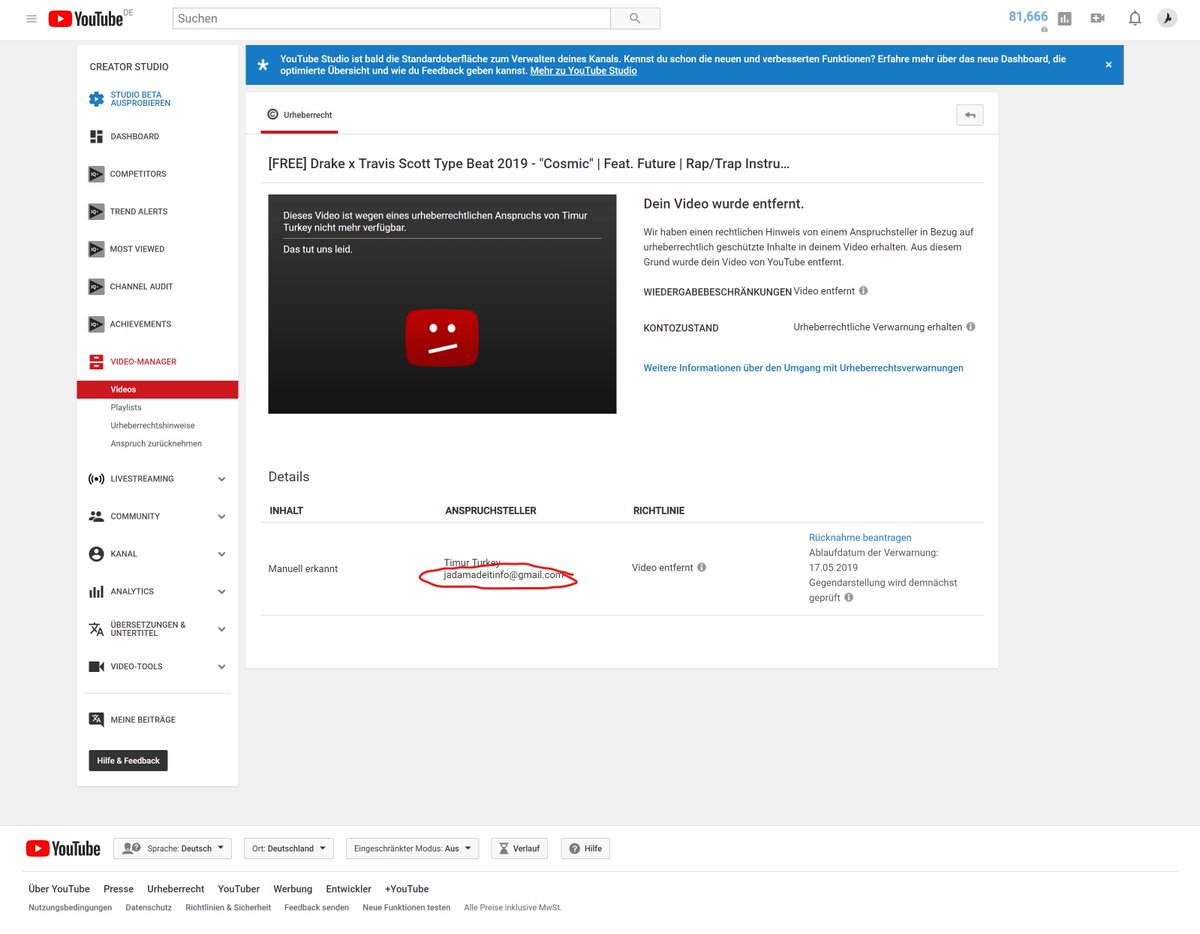Click the Trend Alerts sidebar icon
Image resolution: width=1200 pixels, height=934 pixels.
tap(96, 211)
